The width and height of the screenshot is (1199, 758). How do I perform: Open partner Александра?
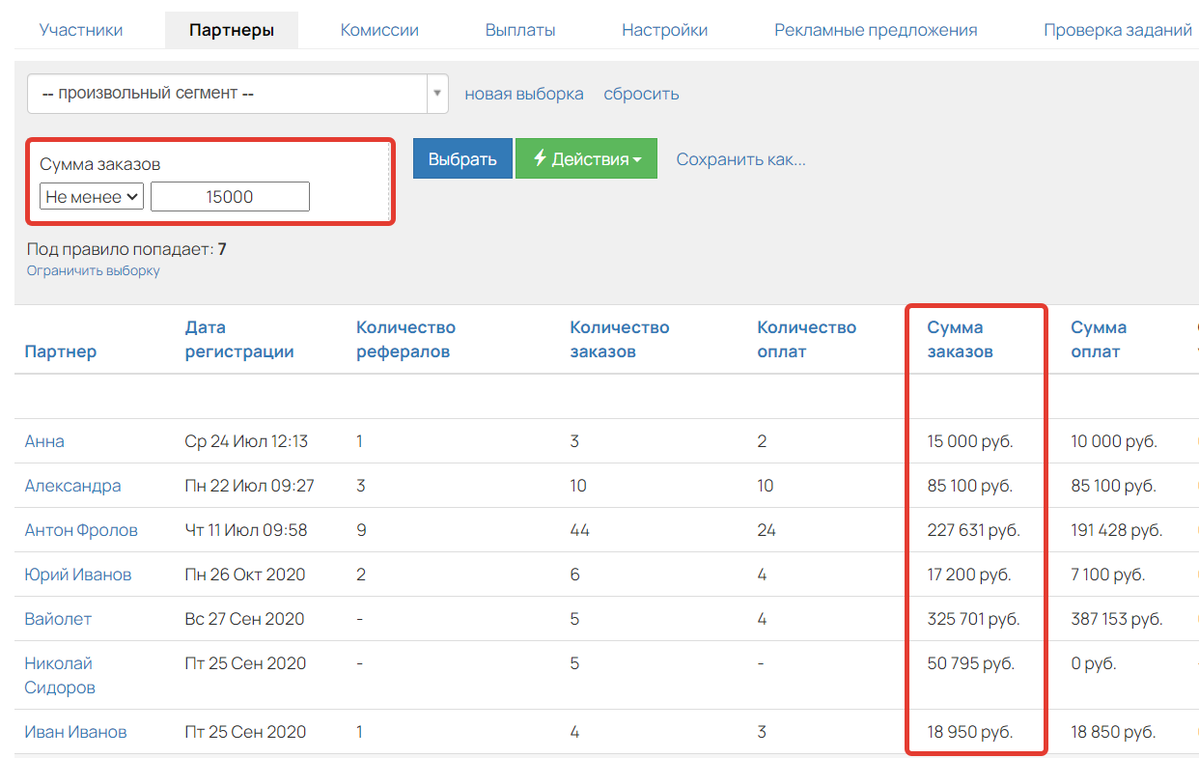pyautogui.click(x=73, y=486)
